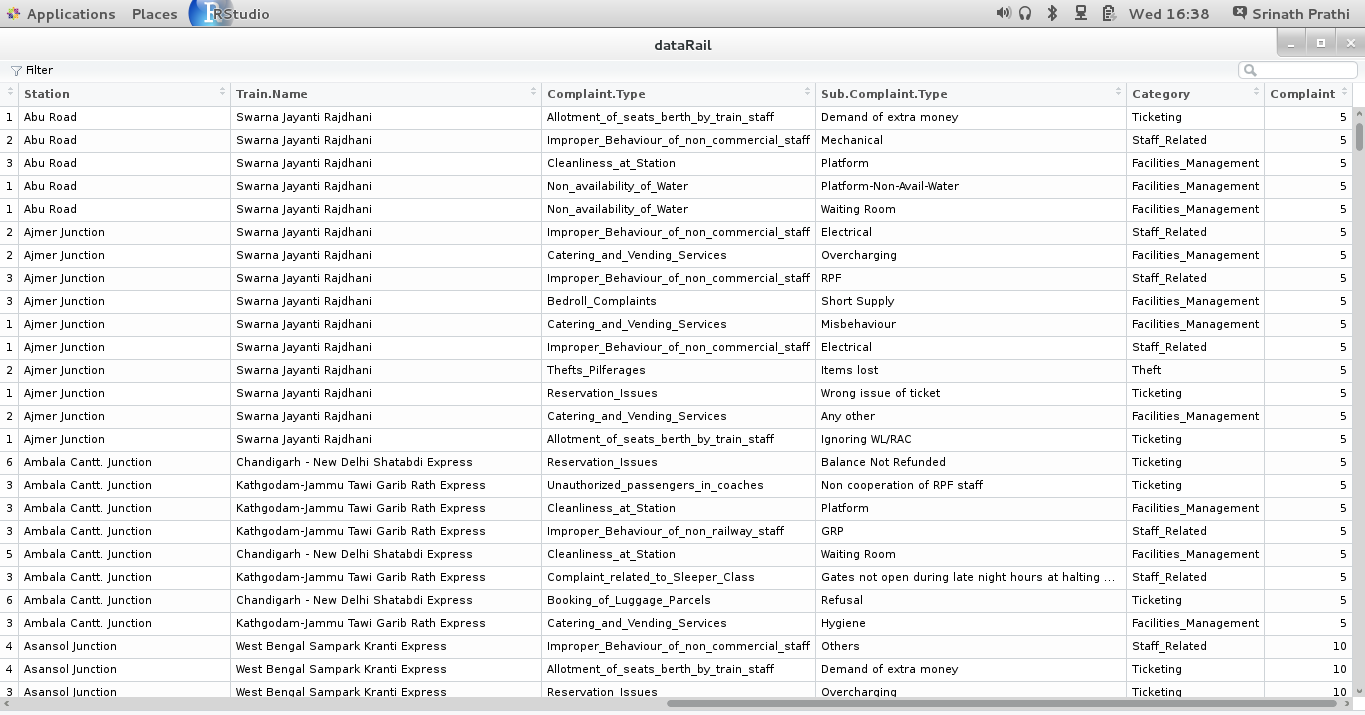Select the 'Short Supply' cell

click(970, 301)
